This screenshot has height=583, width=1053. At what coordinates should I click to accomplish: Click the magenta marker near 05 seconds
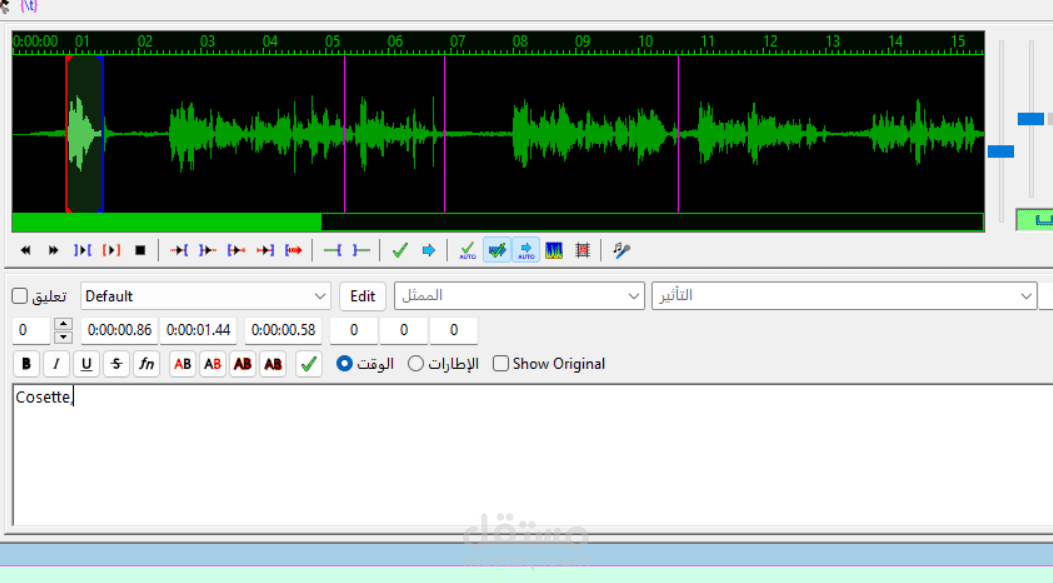pyautogui.click(x=345, y=134)
